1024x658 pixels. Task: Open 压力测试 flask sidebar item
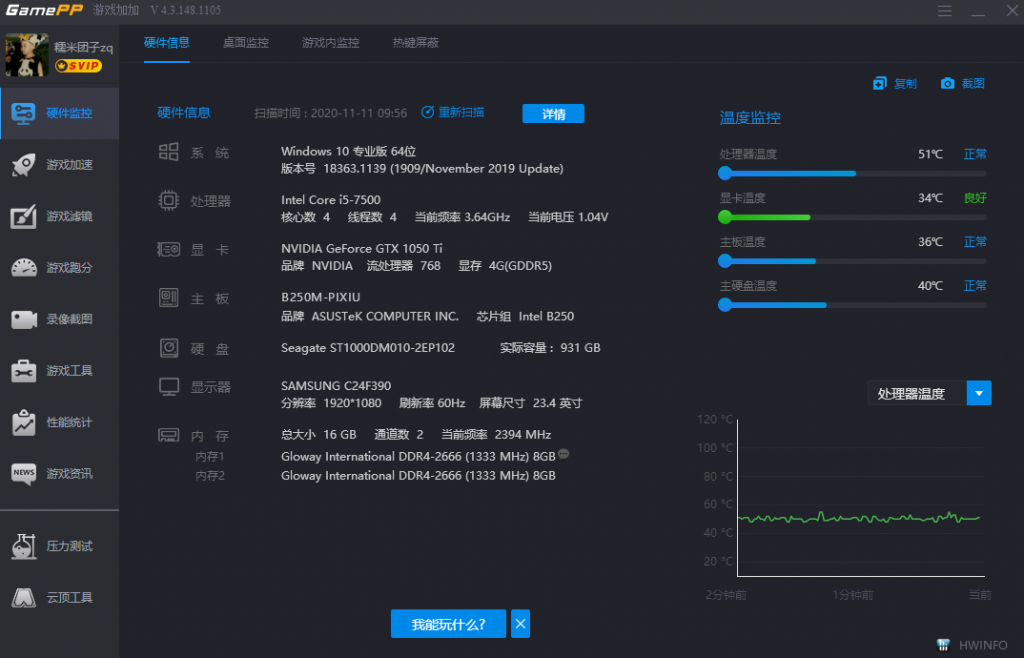tap(59, 546)
